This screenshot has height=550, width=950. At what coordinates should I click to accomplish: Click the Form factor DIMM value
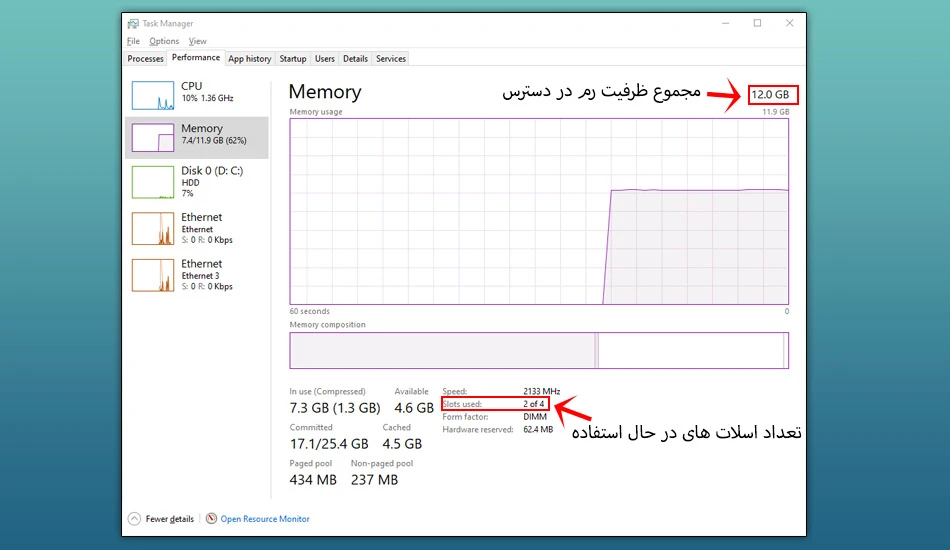coord(535,417)
